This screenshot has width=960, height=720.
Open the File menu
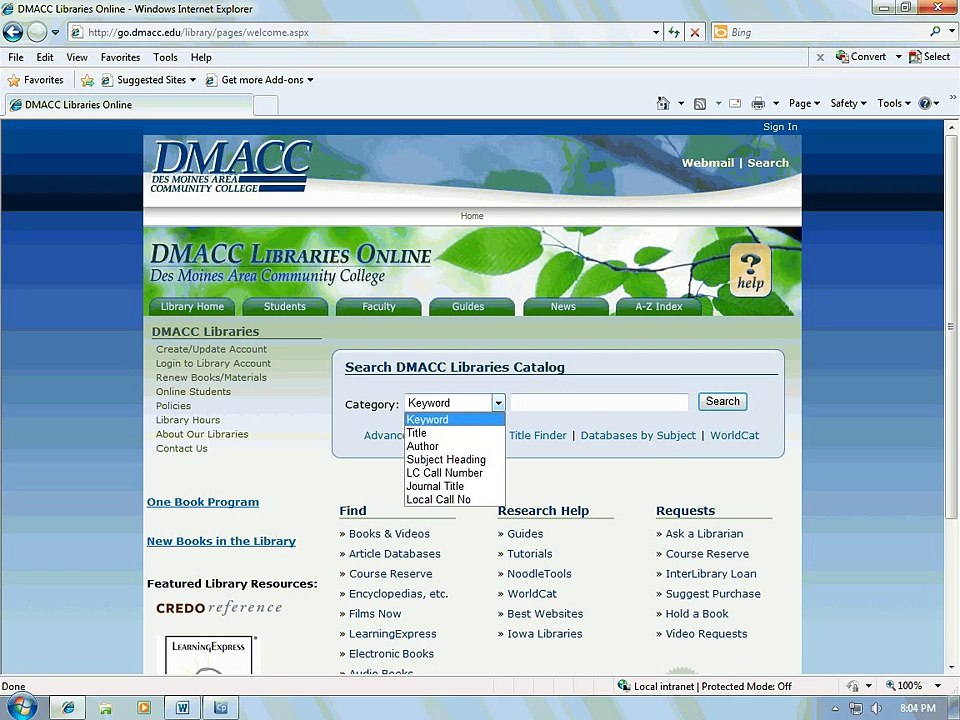coord(16,57)
